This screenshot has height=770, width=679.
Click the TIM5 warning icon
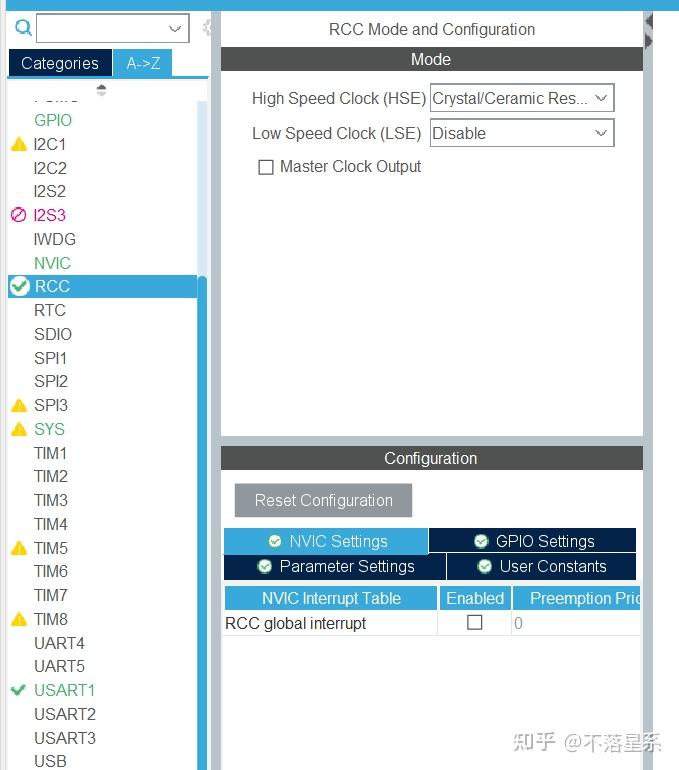(19, 548)
